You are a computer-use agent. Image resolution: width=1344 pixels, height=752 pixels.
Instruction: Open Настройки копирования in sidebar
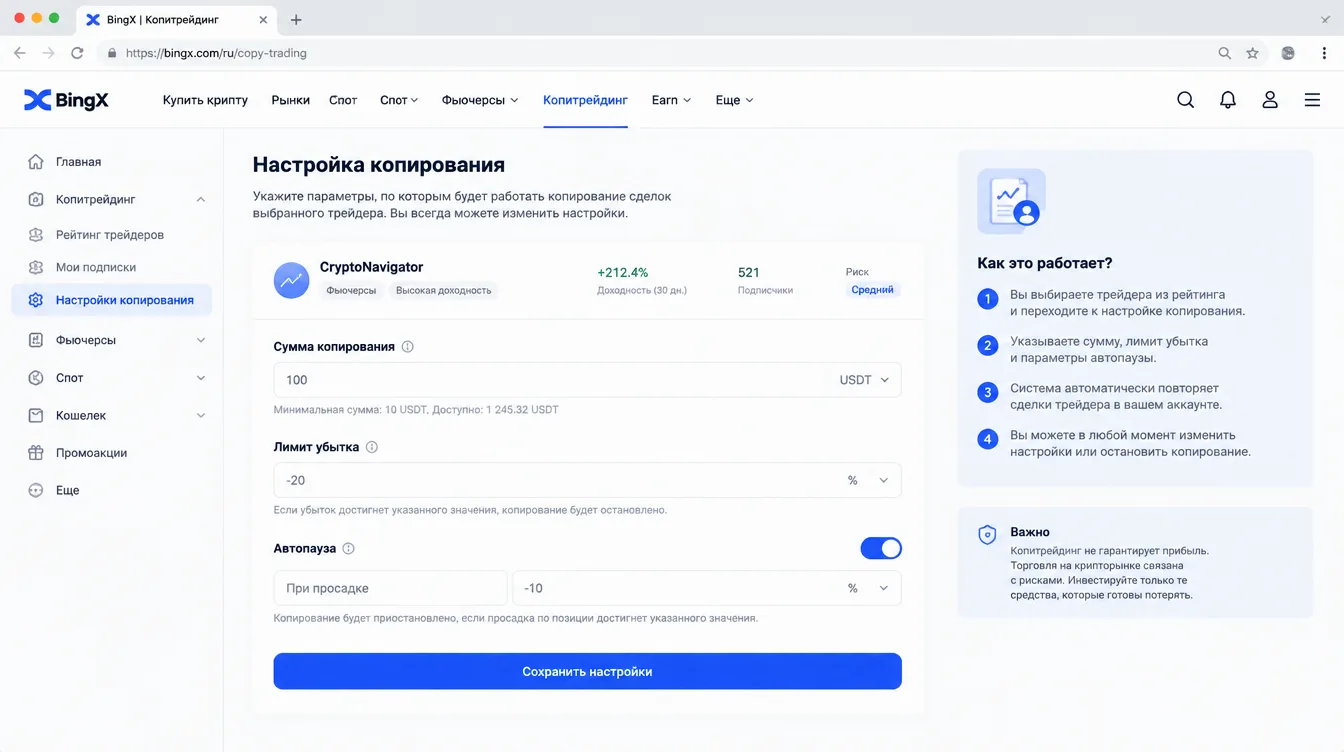(x=112, y=300)
